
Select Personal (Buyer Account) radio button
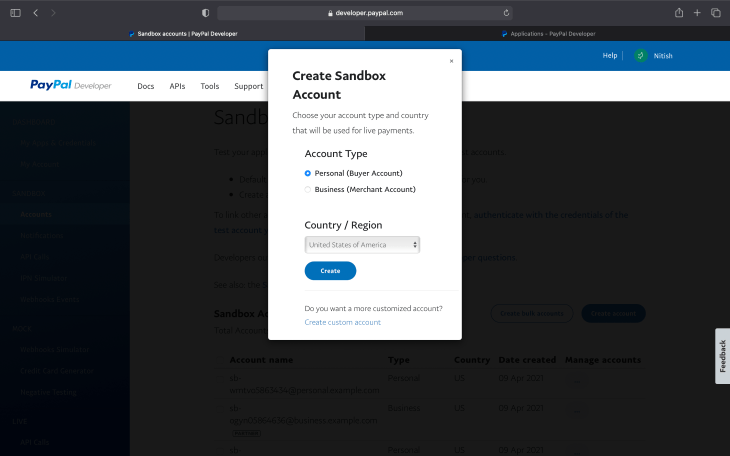[307, 173]
